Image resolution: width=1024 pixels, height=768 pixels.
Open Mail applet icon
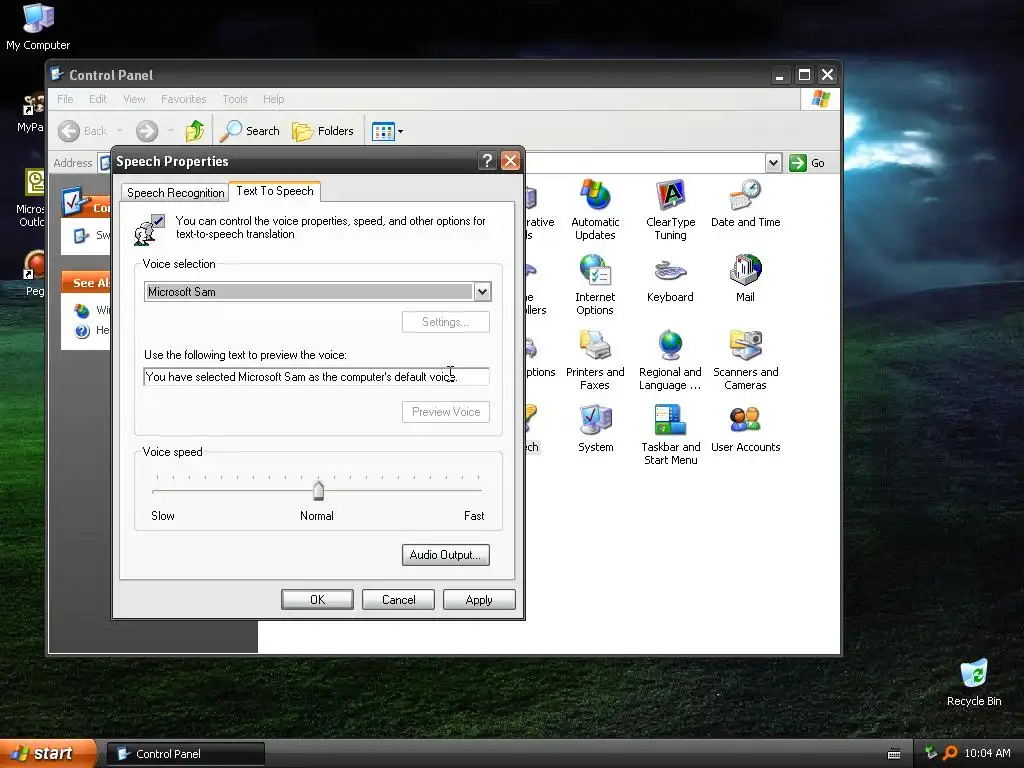click(745, 280)
